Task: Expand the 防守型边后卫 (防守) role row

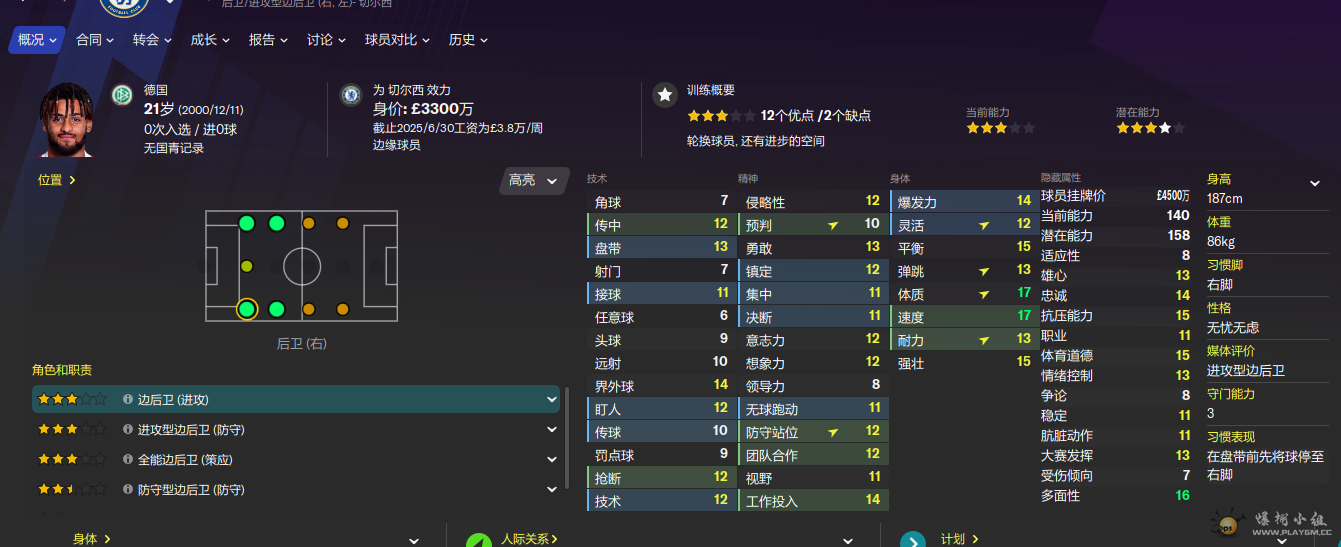Action: 552,490
